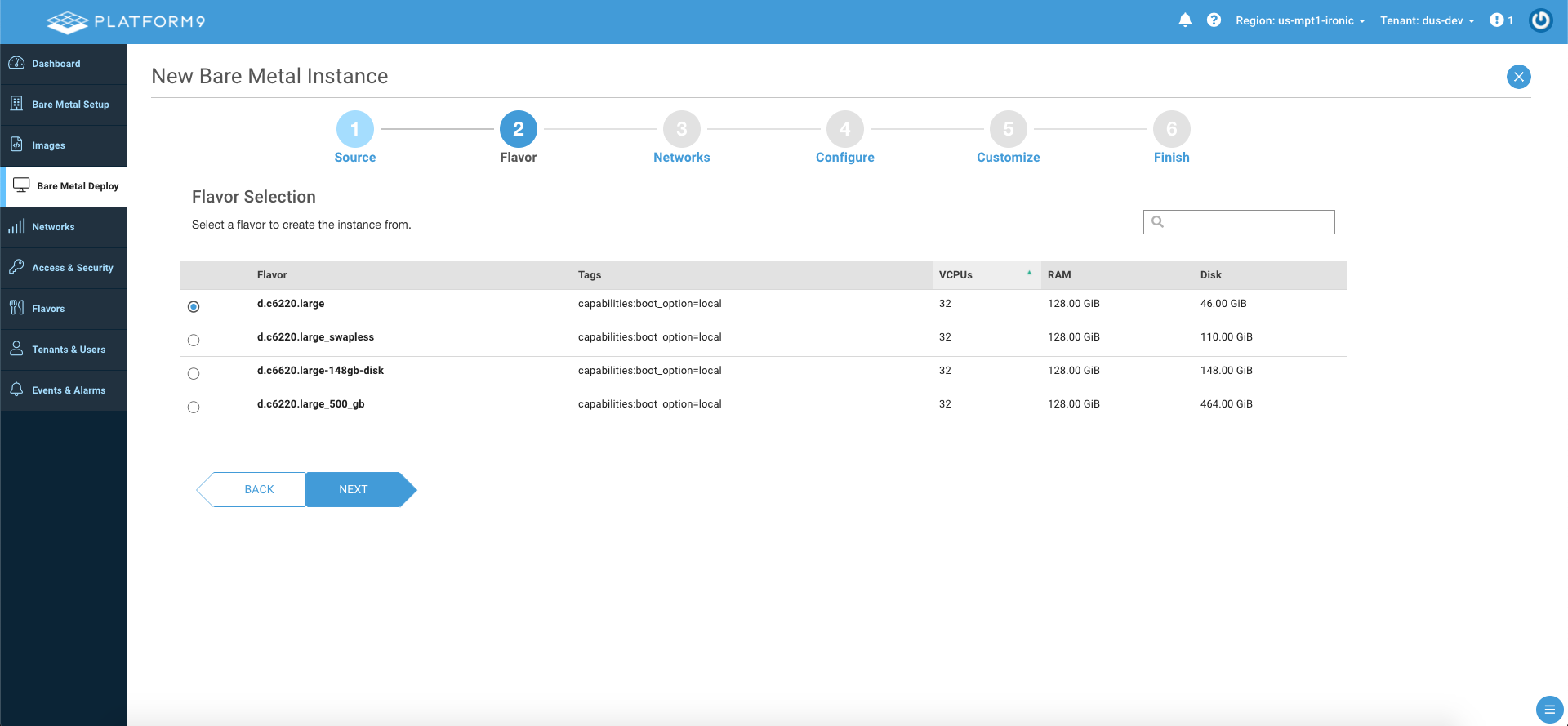Select the d.c6220.large_500_gb radio button
This screenshot has height=726, width=1568.
point(194,408)
